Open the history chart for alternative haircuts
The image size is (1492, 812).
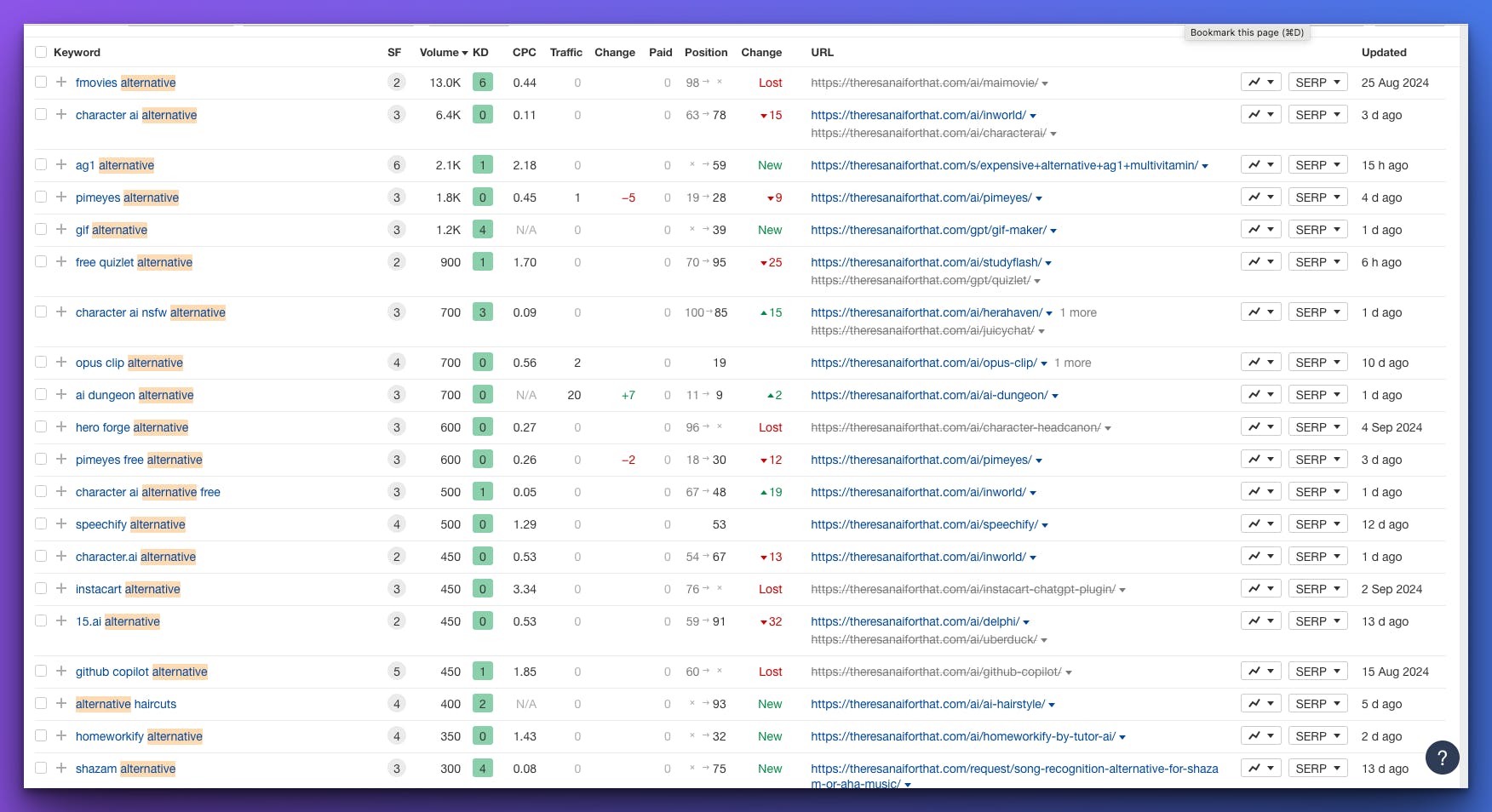1260,704
